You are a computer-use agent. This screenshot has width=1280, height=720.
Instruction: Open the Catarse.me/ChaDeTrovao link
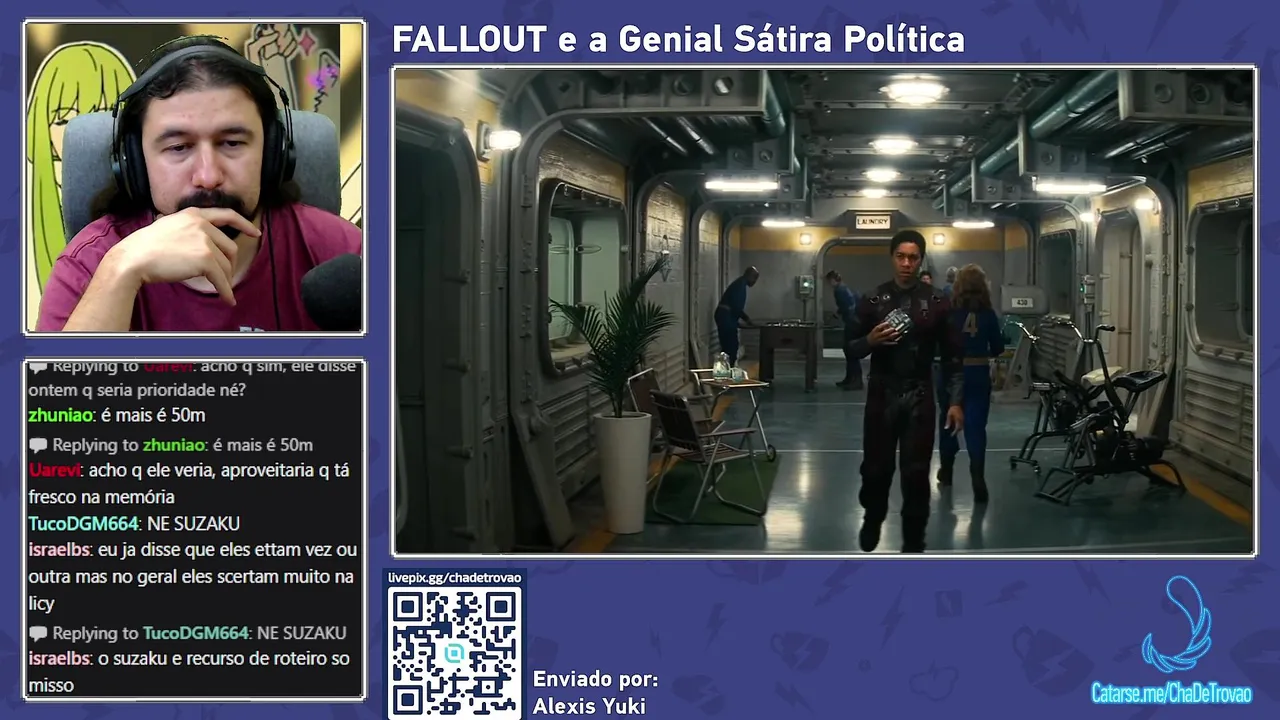(1171, 694)
